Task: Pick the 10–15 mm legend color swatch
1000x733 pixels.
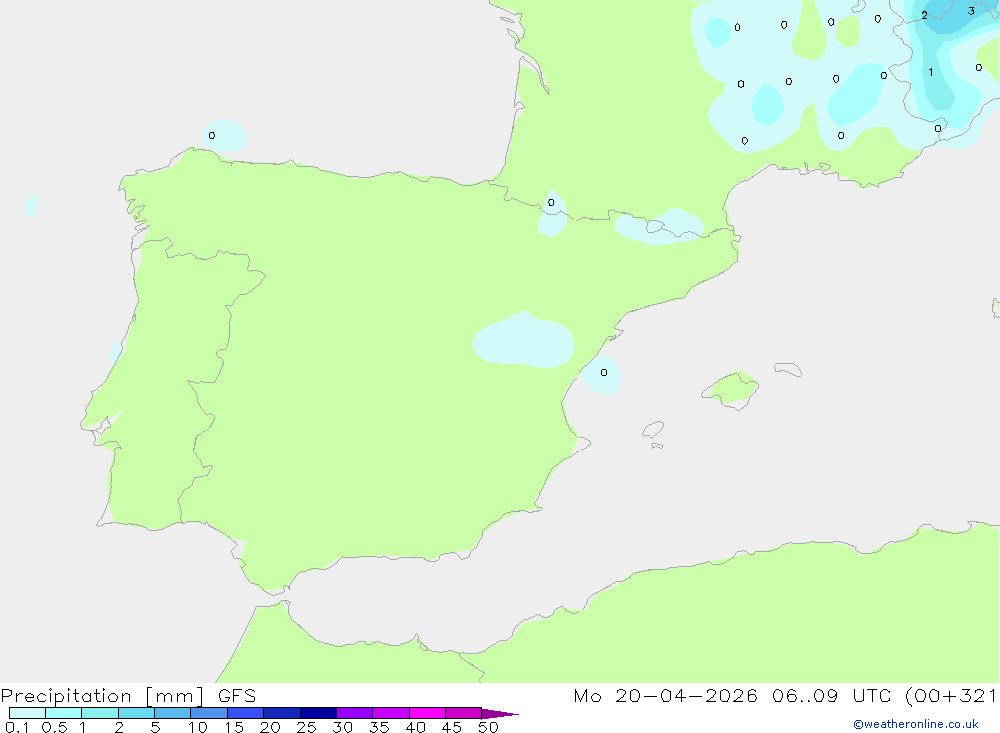Action: (209, 713)
